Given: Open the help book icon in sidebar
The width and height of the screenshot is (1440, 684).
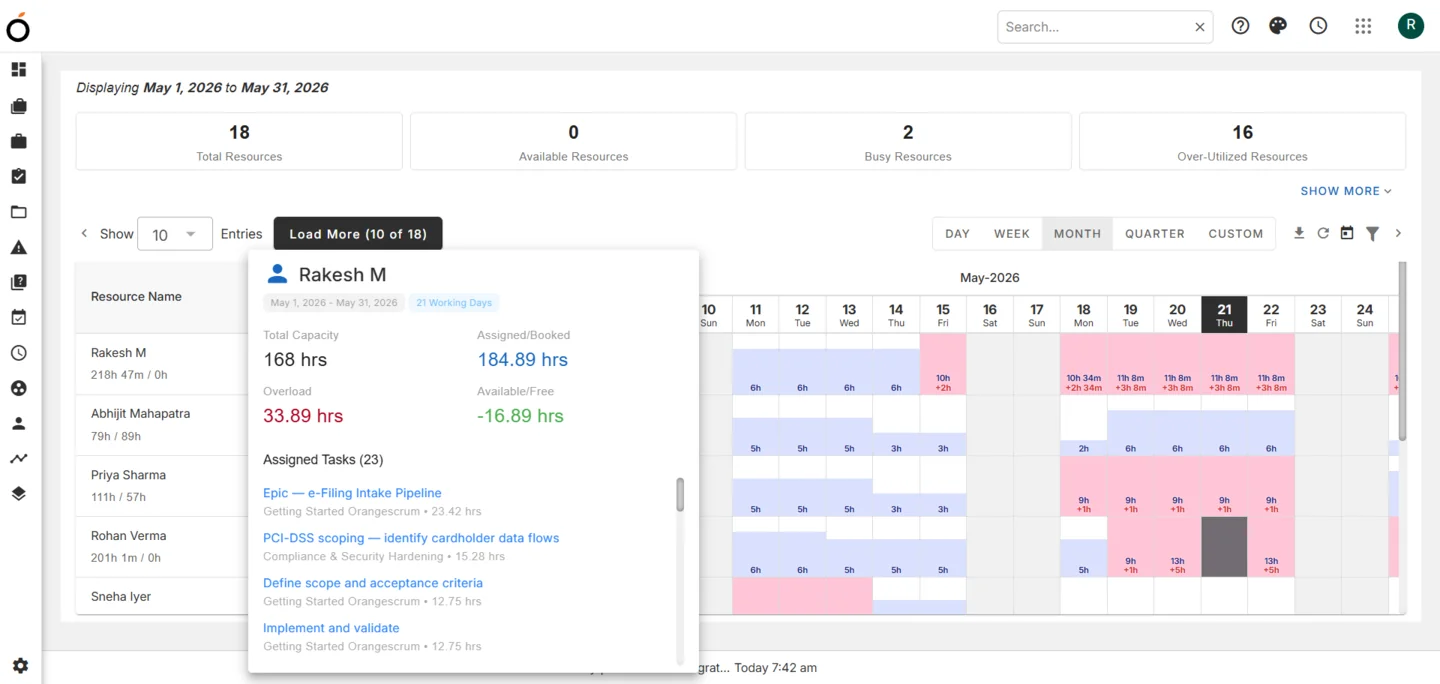Looking at the screenshot, I should click(19, 282).
